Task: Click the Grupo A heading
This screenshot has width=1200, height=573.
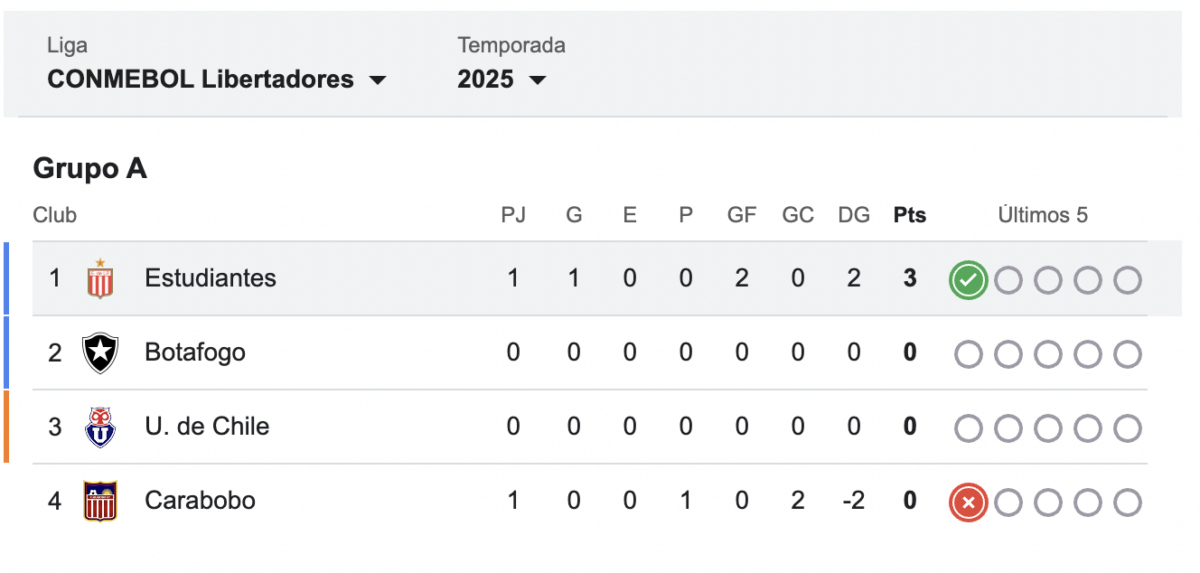Action: pyautogui.click(x=90, y=168)
